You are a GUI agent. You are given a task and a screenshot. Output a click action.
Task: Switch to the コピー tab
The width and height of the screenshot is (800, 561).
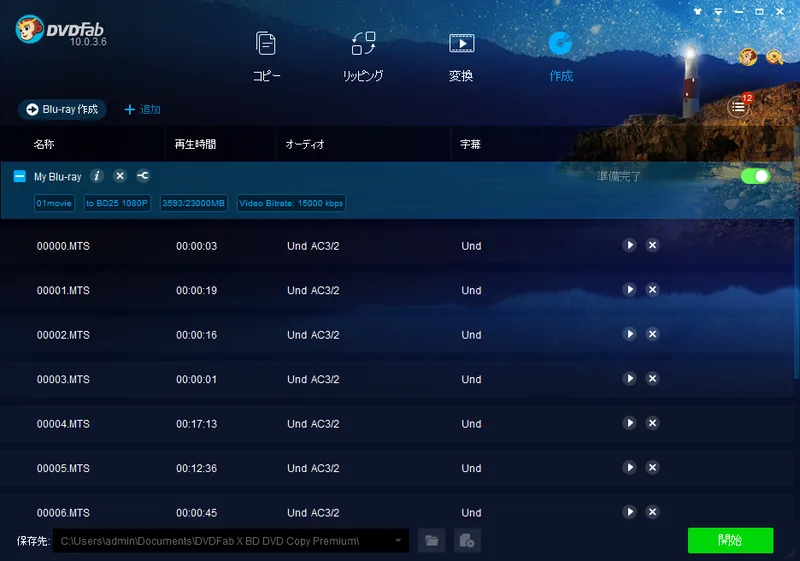click(x=266, y=57)
